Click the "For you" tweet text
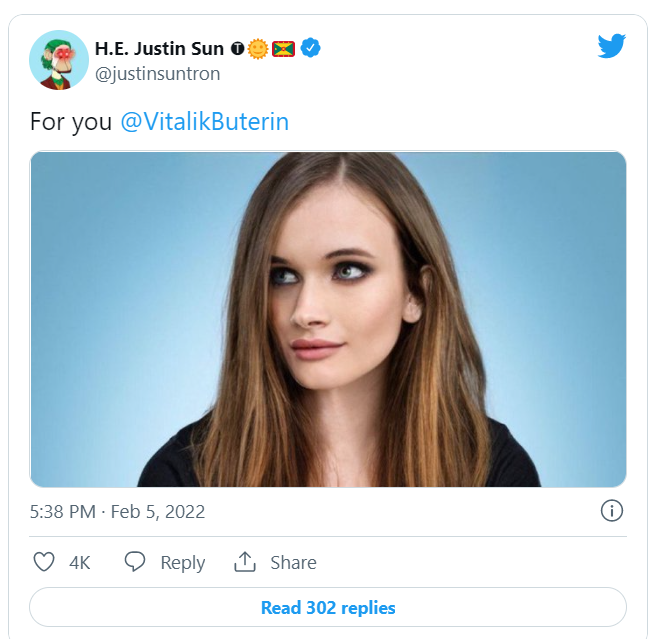The width and height of the screenshot is (662, 639). point(70,122)
